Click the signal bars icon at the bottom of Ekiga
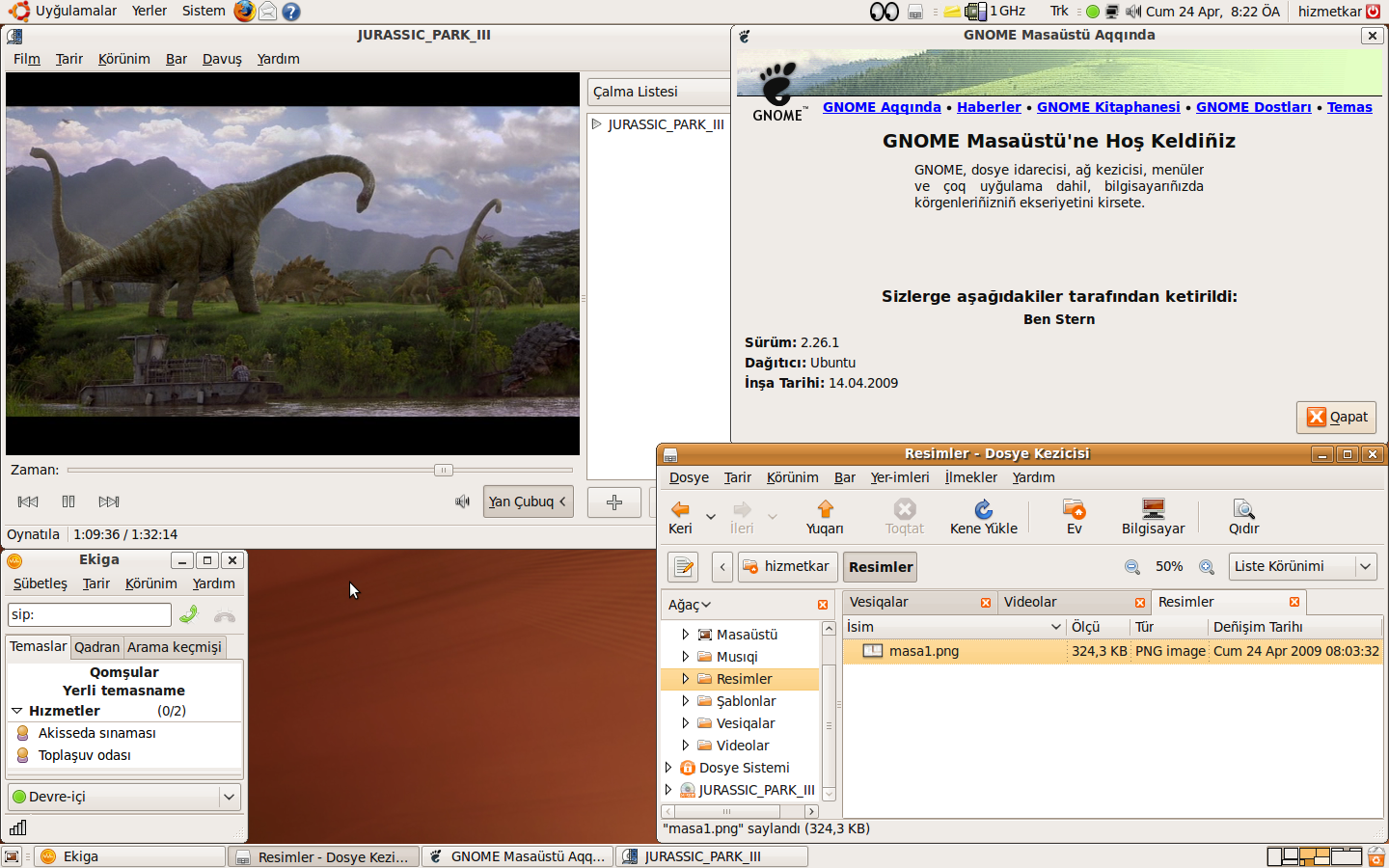This screenshot has height=868, width=1389. click(18, 827)
